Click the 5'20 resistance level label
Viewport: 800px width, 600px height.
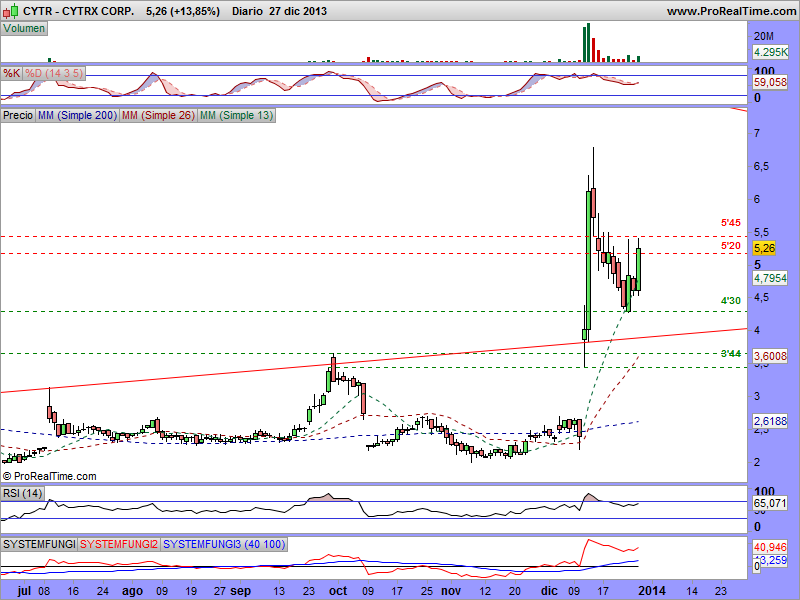point(731,246)
